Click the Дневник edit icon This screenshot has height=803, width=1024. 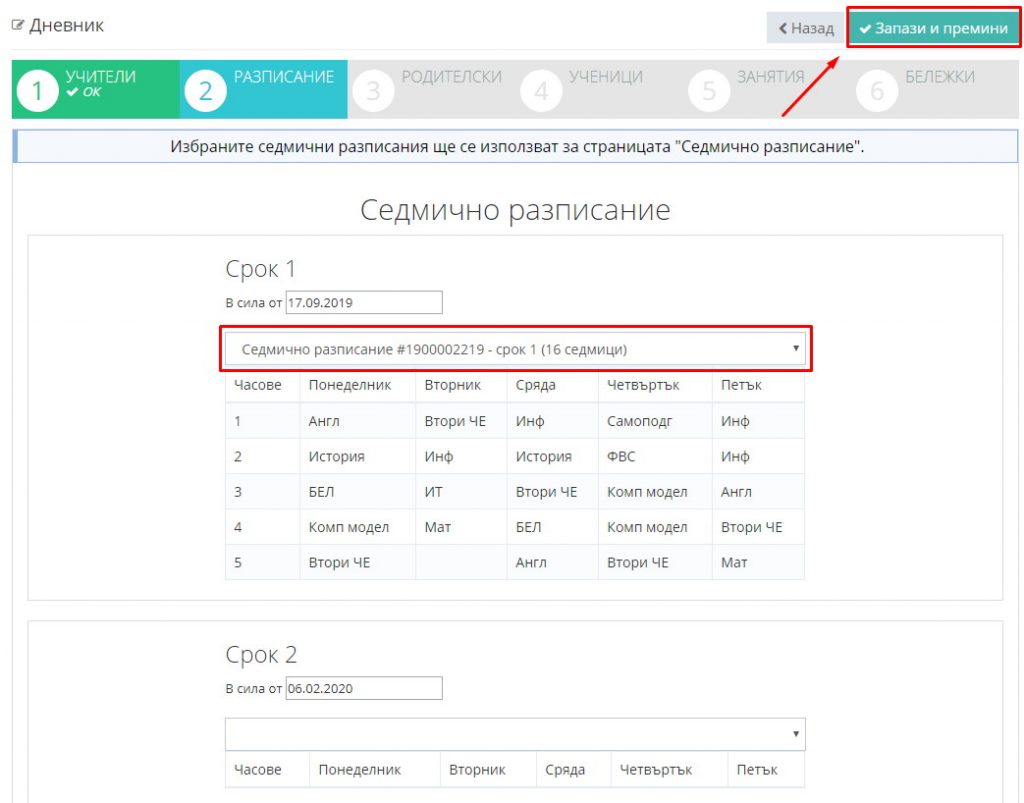18,25
